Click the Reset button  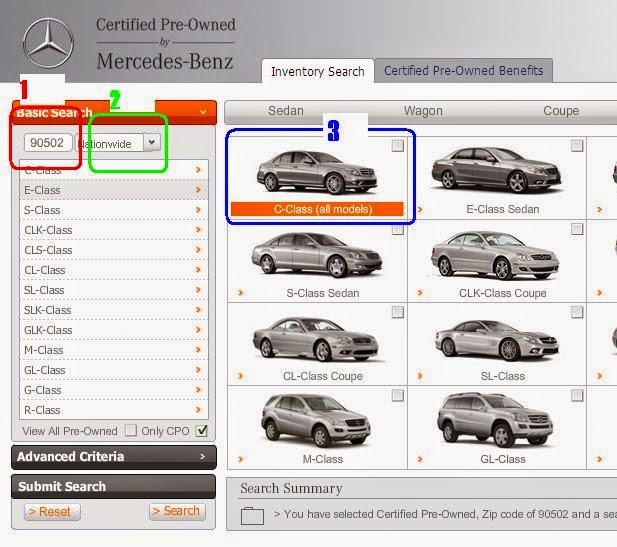52,512
